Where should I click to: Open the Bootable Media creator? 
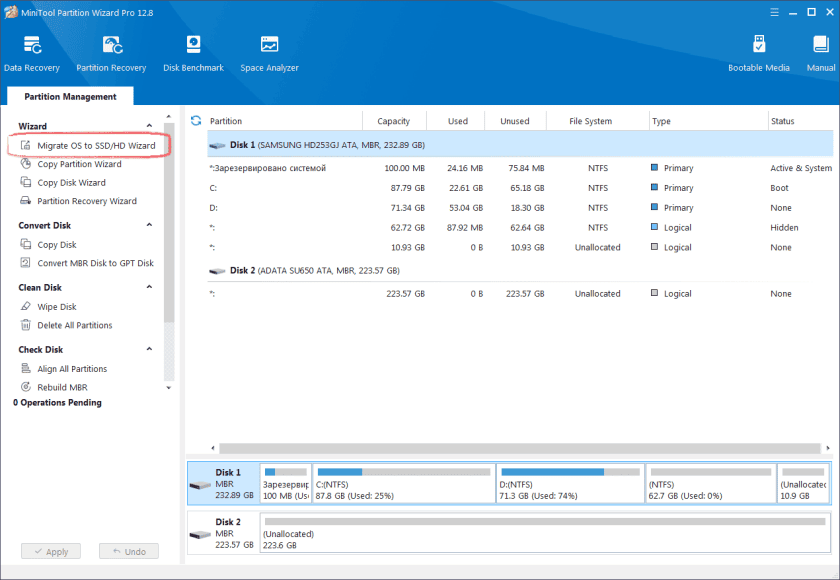(x=758, y=50)
